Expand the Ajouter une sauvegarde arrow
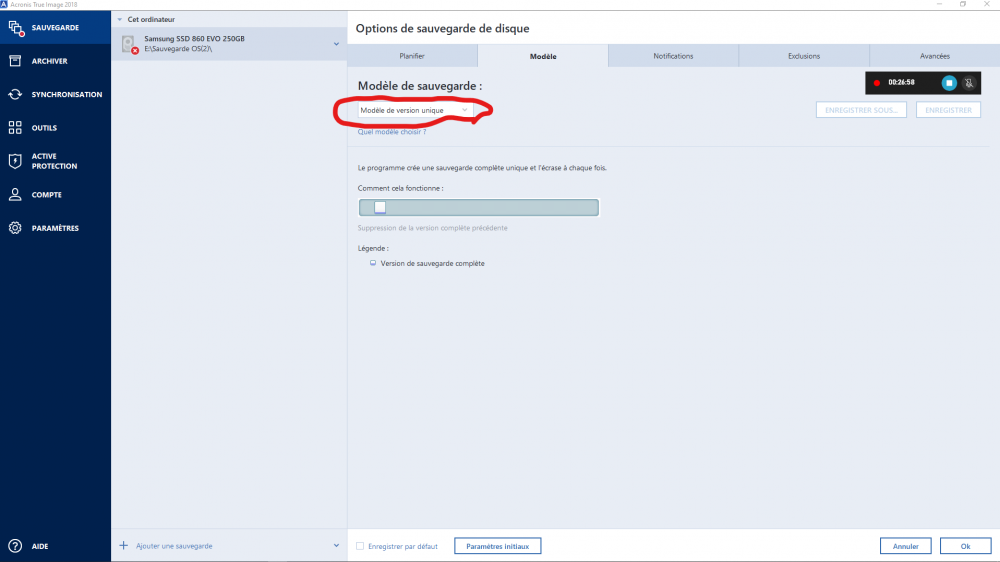 [x=336, y=546]
